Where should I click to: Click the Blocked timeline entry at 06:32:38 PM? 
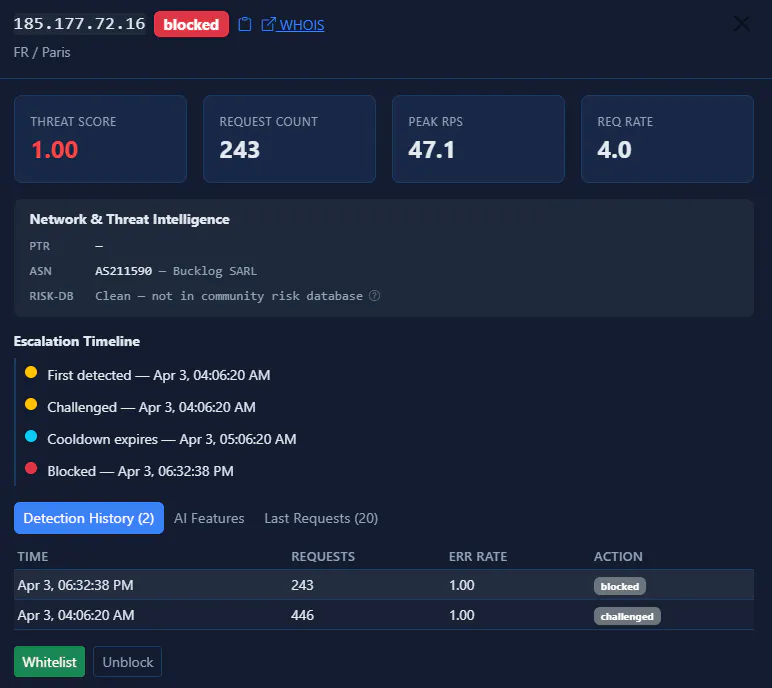tap(140, 471)
